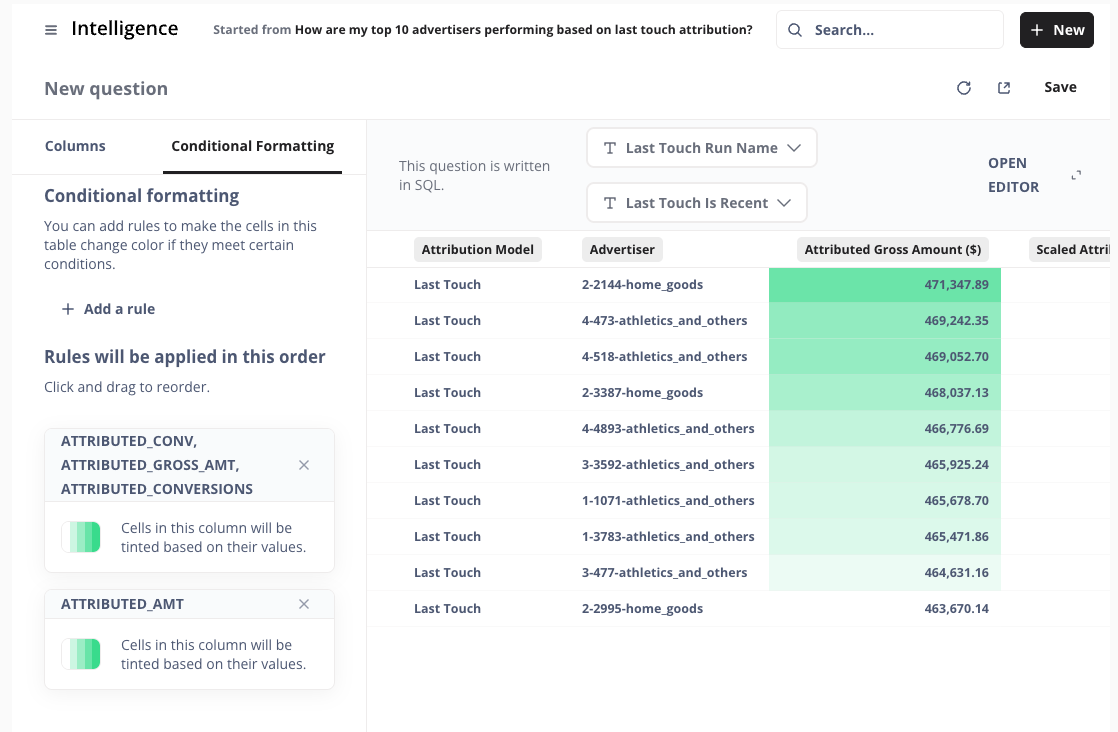The height and width of the screenshot is (732, 1118).
Task: Delete the ATTRIBUTED_AMT rule with X
Action: (304, 604)
